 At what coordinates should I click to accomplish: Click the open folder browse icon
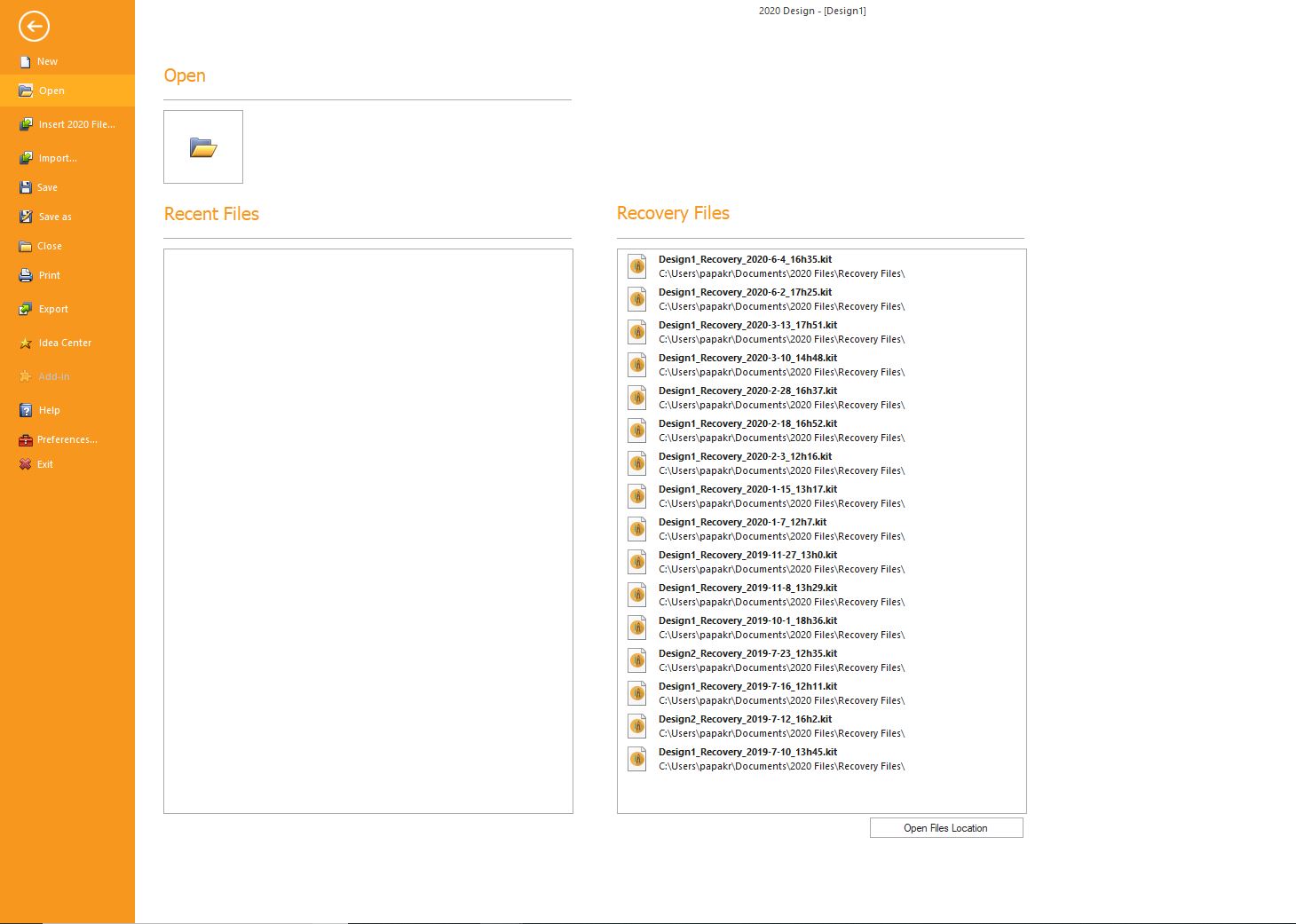click(203, 147)
